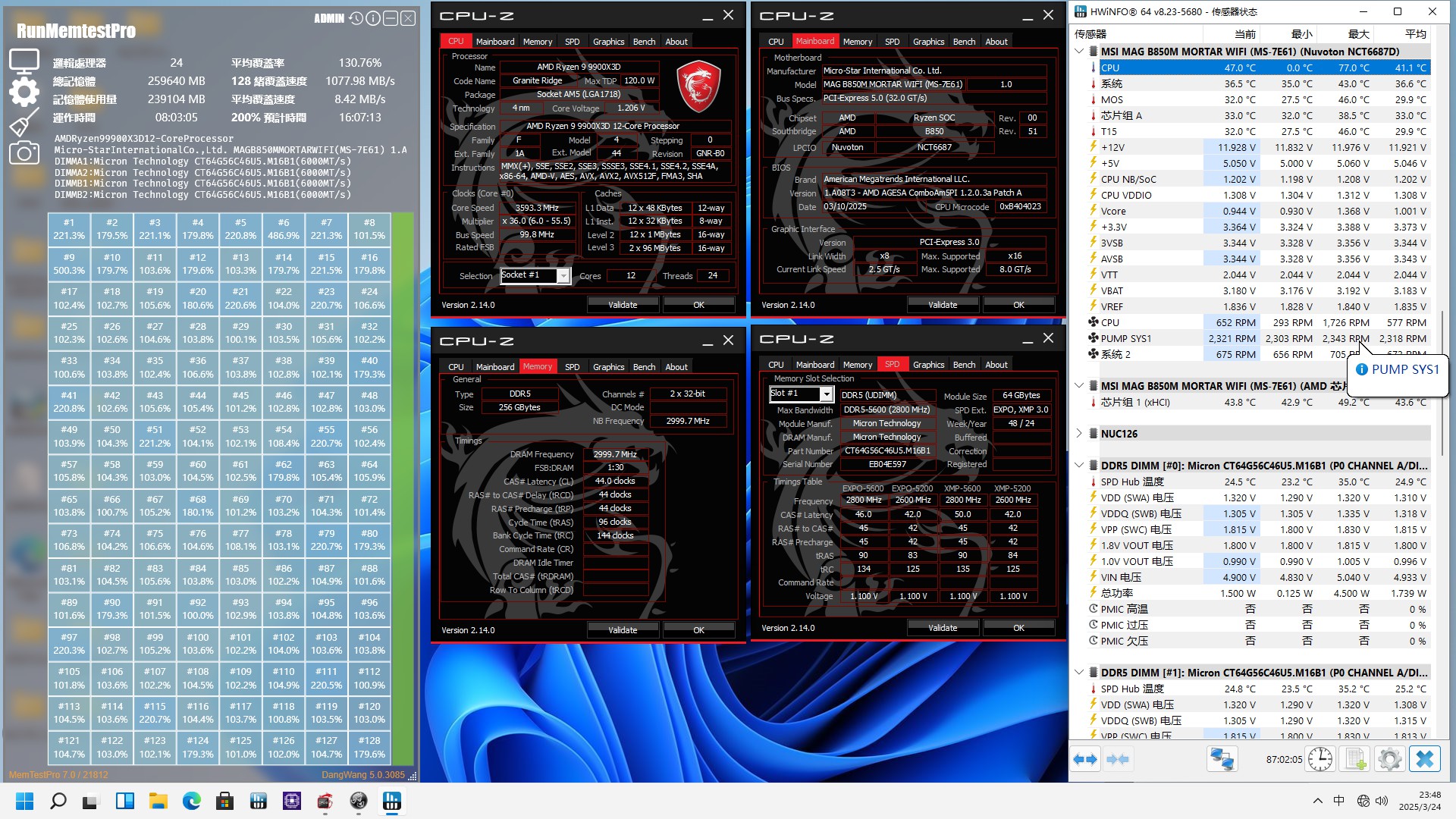
Task: Open RunMemtestPro info icon
Action: coord(373,18)
